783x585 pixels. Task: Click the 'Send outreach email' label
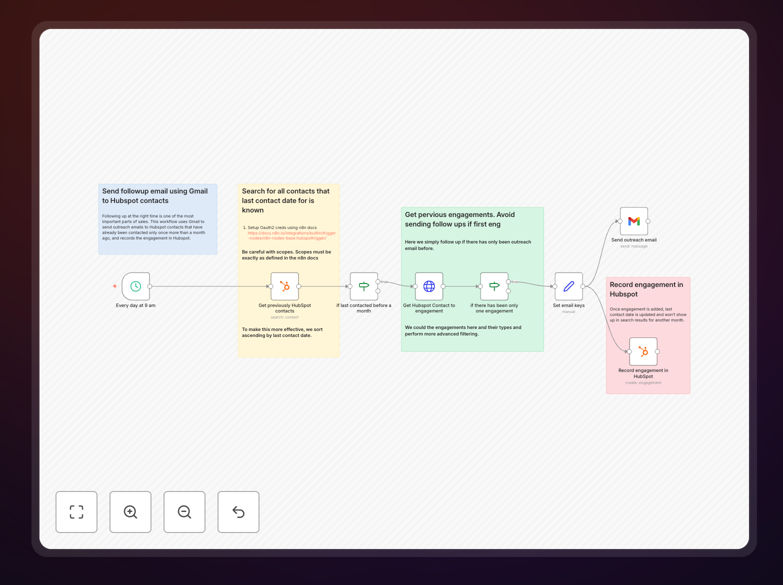click(x=634, y=240)
